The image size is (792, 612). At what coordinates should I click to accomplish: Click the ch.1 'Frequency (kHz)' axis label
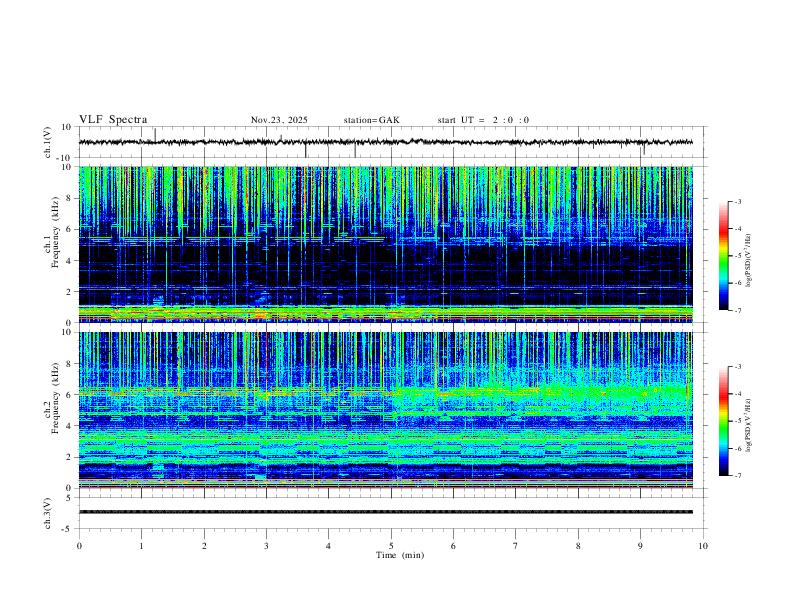click(x=55, y=233)
